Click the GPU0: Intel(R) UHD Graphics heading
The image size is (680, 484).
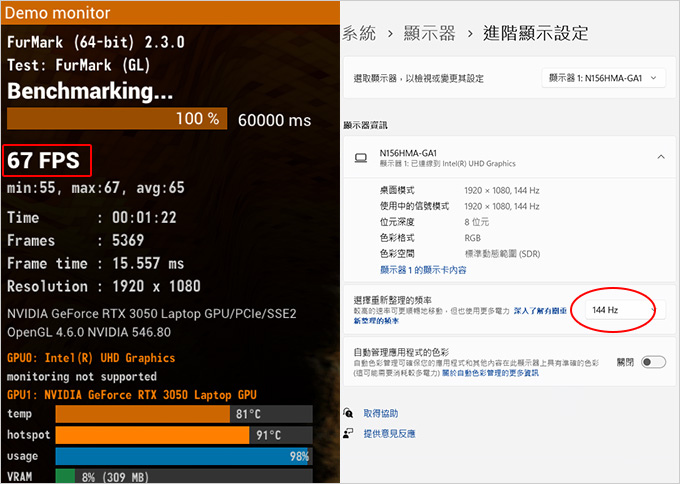tap(91, 358)
